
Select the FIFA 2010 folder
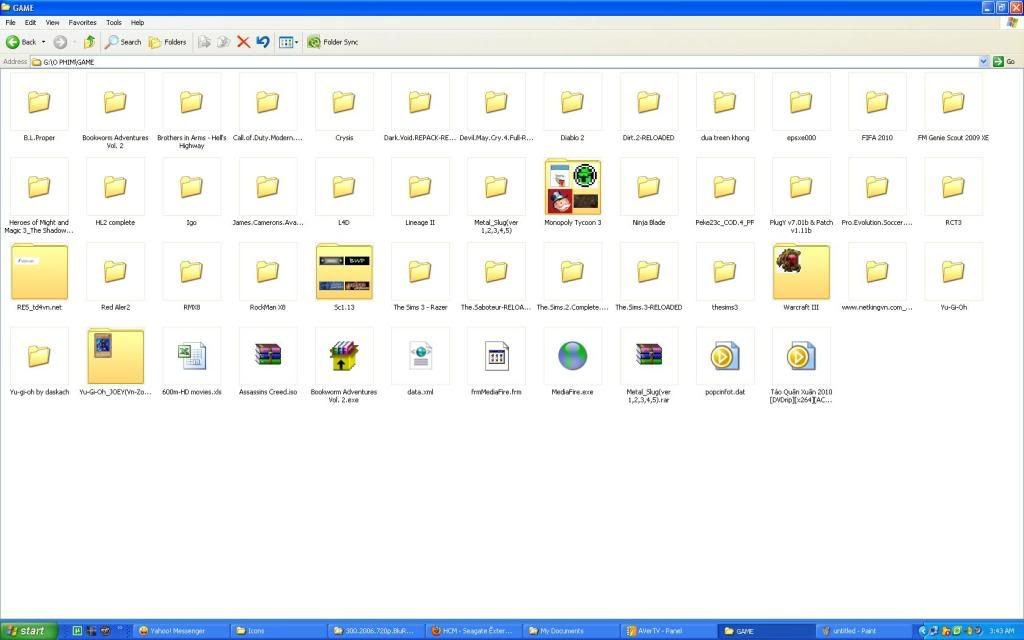click(x=877, y=108)
